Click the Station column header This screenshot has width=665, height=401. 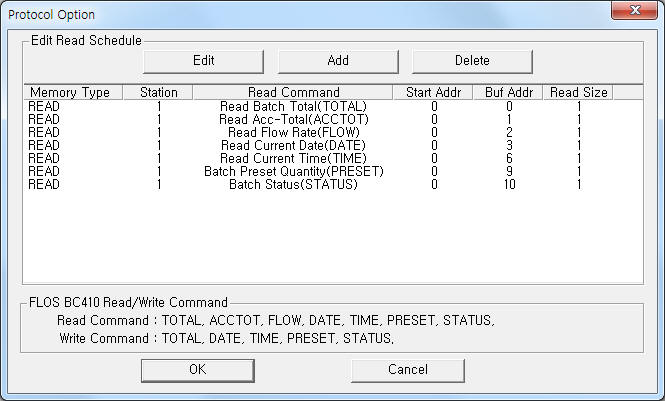click(x=158, y=92)
